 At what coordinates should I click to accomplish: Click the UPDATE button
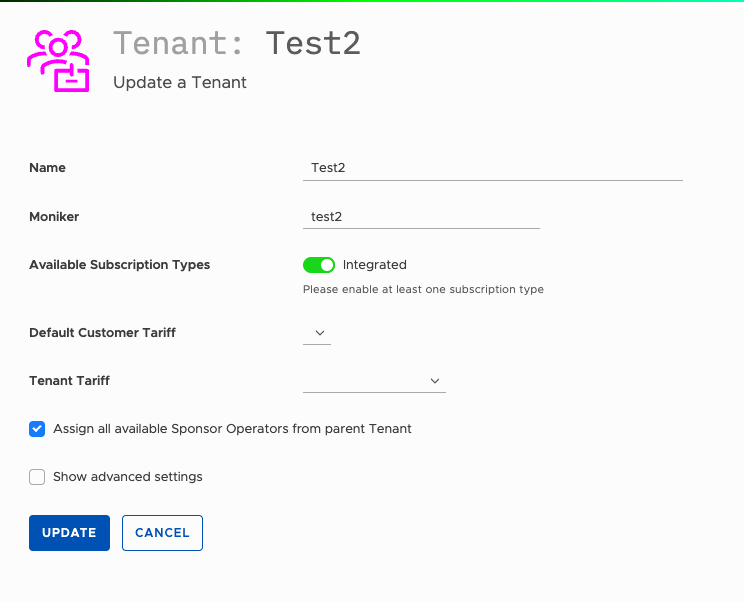tap(69, 533)
